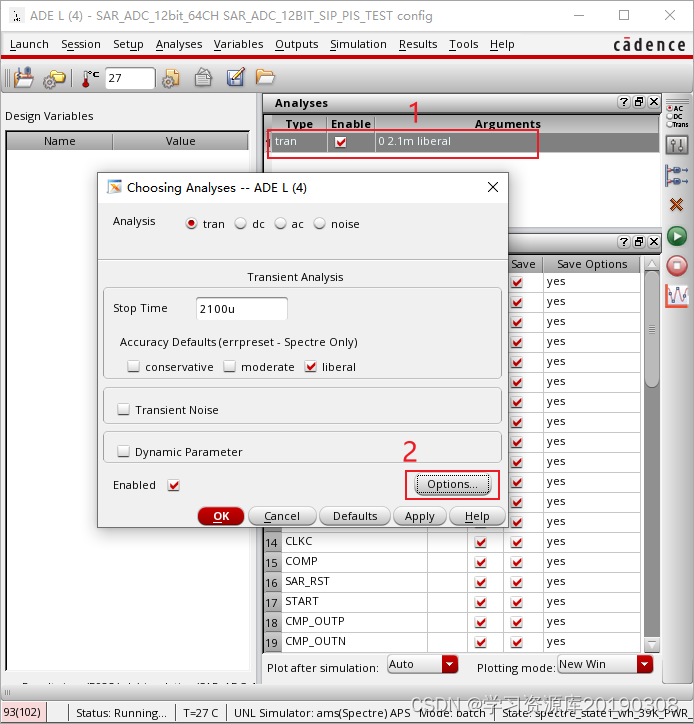Click the orange X Delete icon
Screen dimensions: 694x724
[677, 205]
